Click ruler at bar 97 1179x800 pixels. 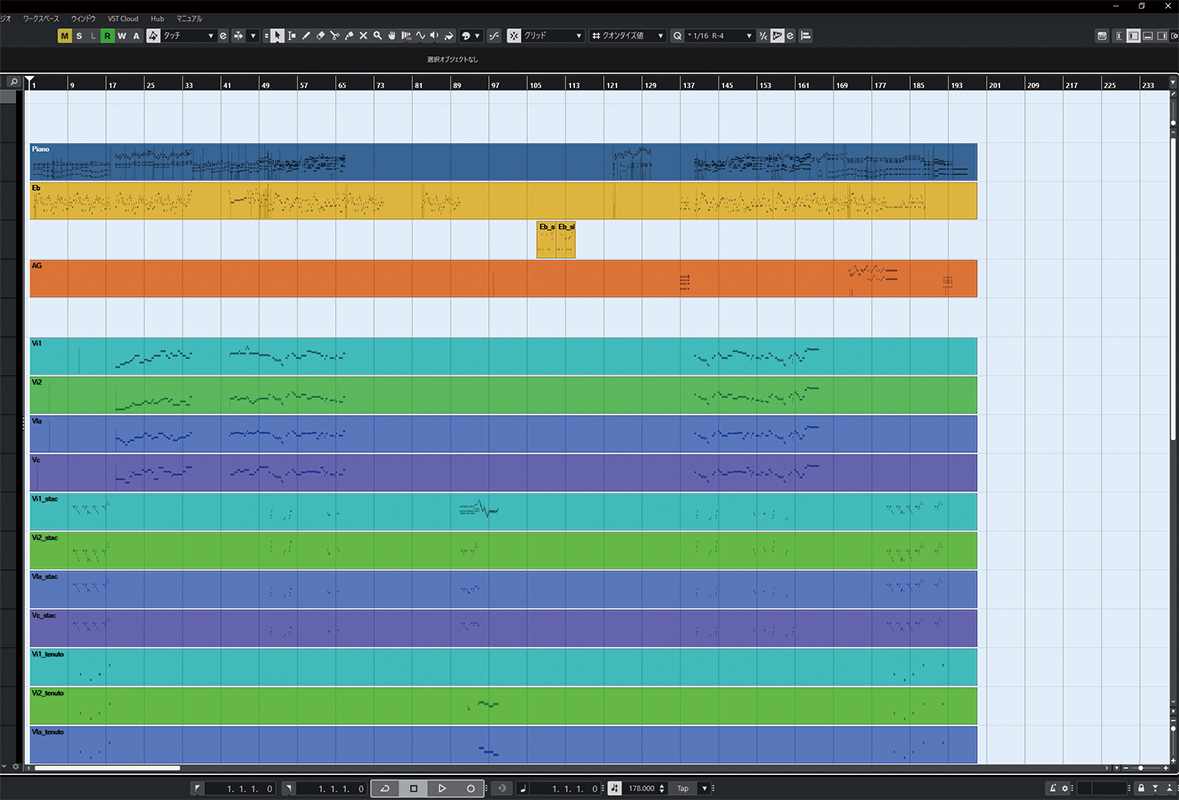[495, 84]
